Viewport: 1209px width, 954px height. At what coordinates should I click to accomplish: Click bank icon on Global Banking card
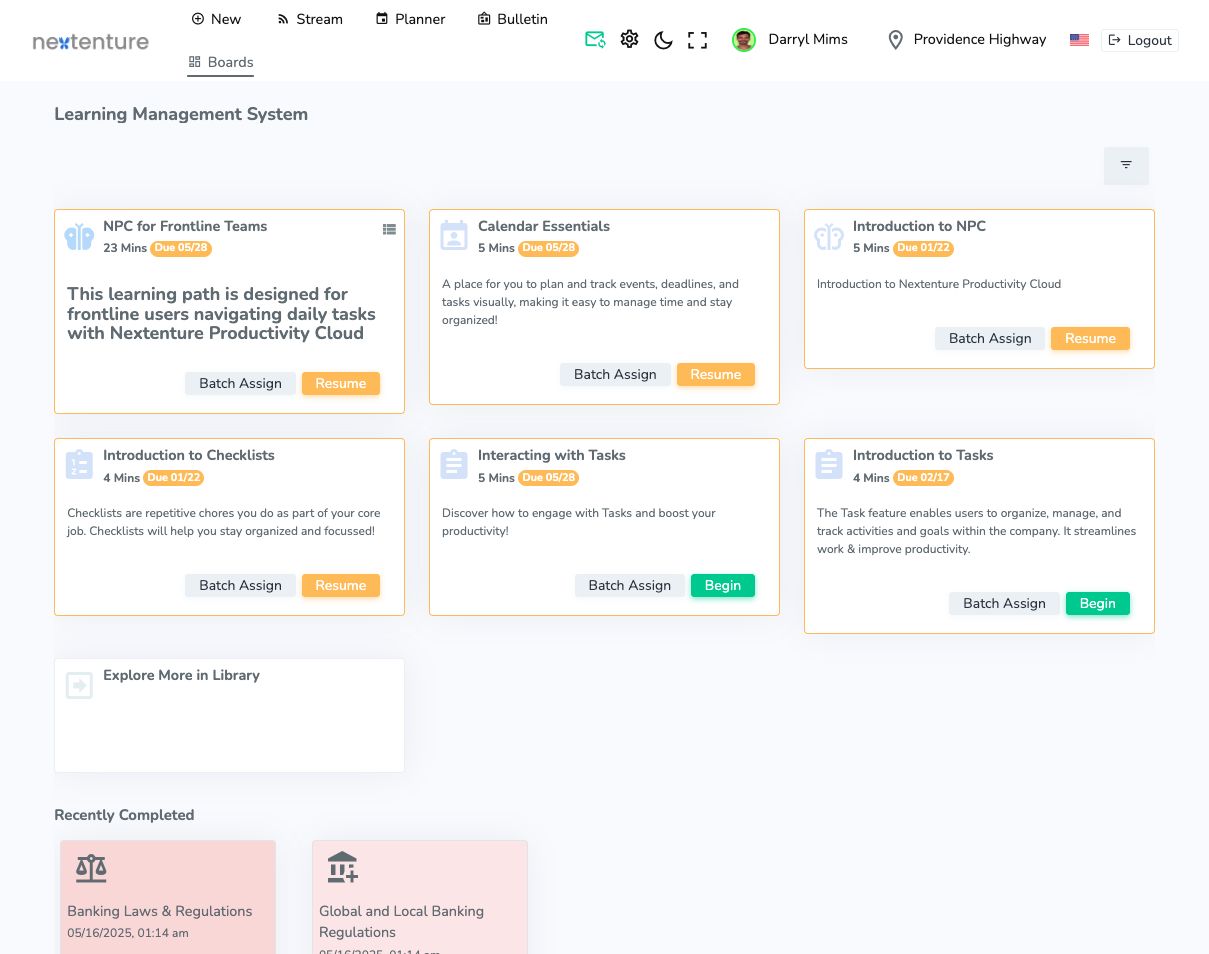coord(342,868)
